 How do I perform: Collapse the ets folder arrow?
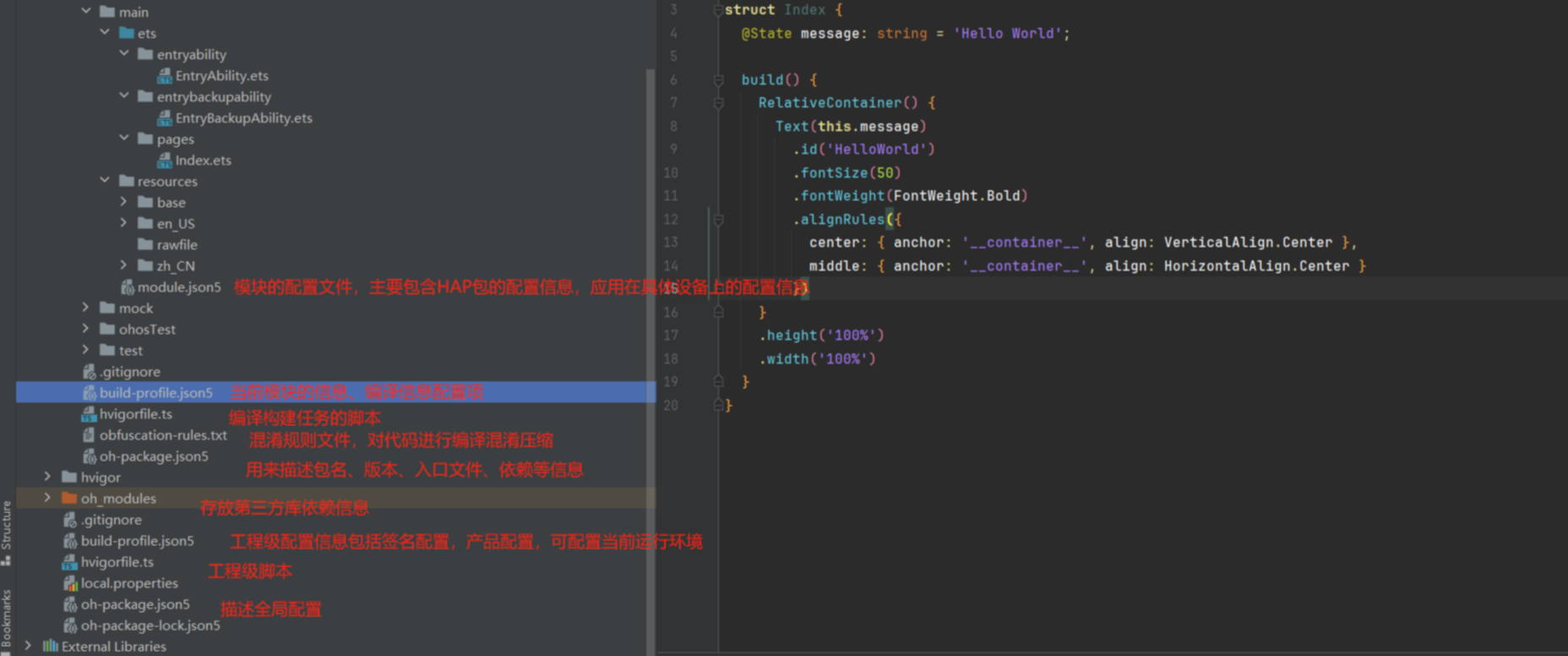click(x=105, y=32)
